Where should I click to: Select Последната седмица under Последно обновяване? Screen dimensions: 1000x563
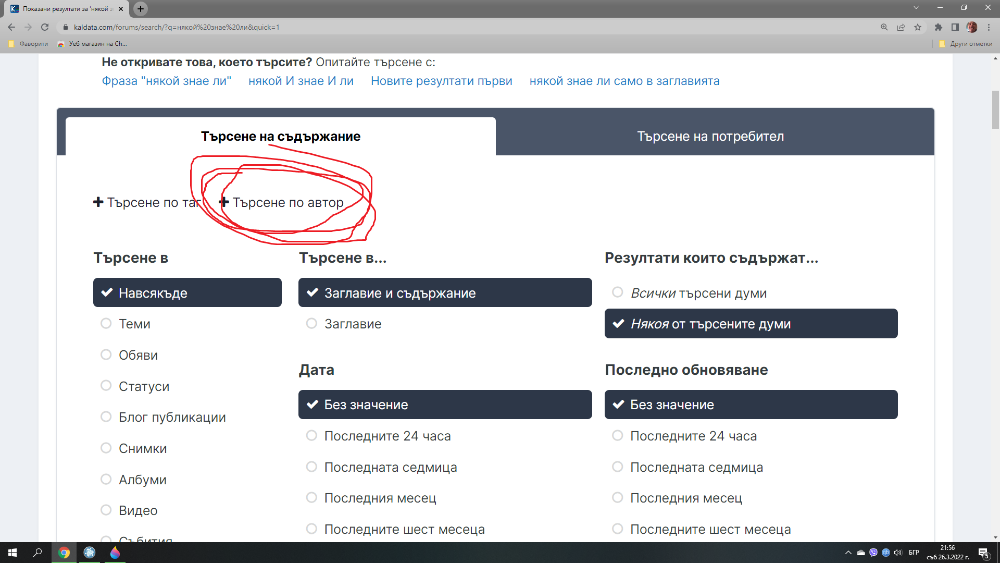pyautogui.click(x=687, y=467)
